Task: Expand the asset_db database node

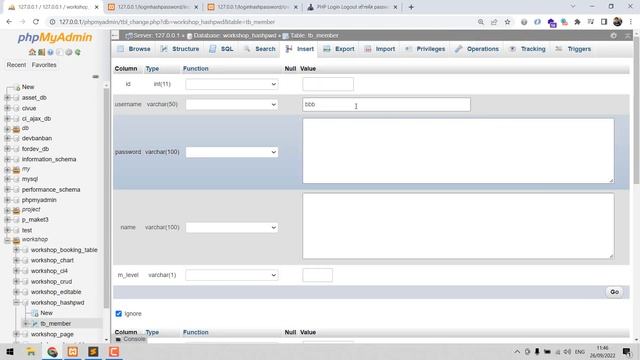Action: click(x=7, y=98)
